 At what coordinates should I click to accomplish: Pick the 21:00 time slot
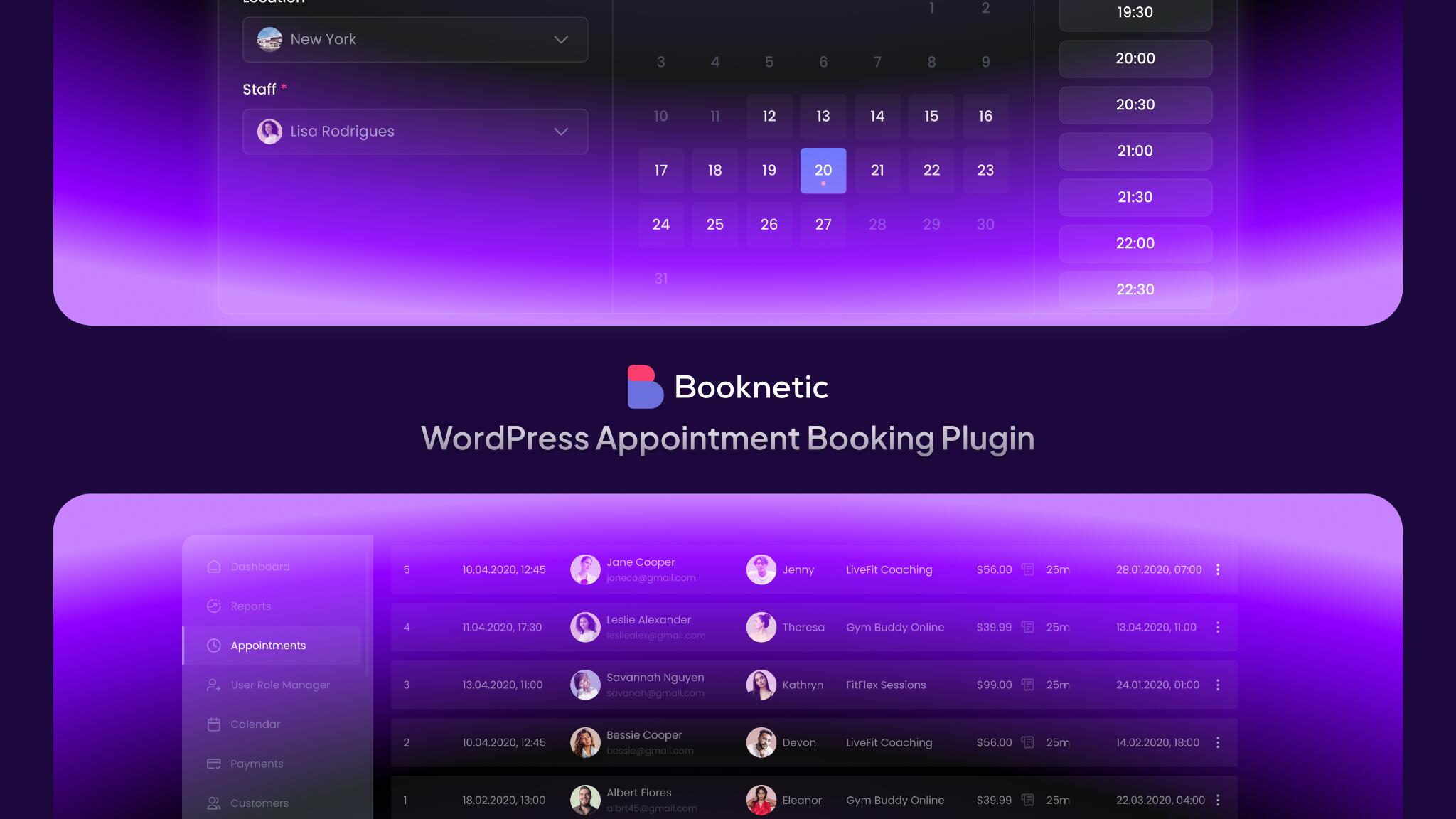[x=1135, y=151]
